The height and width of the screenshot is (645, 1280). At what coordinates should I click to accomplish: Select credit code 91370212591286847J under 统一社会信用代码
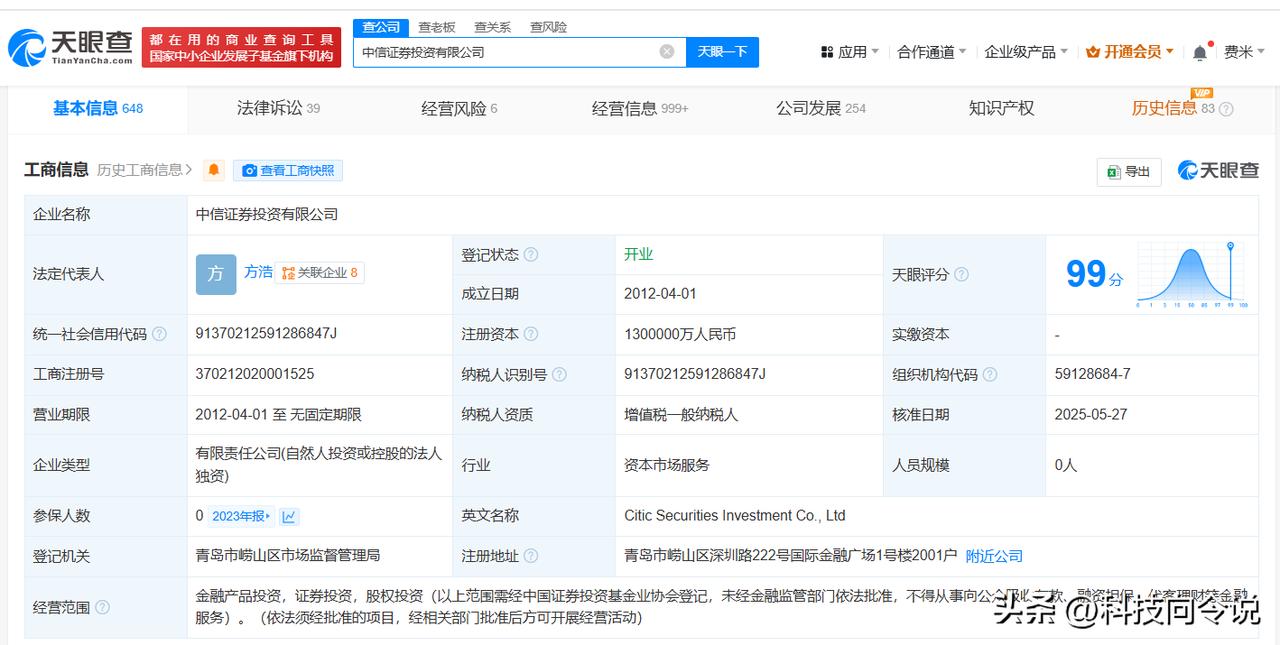pos(266,334)
